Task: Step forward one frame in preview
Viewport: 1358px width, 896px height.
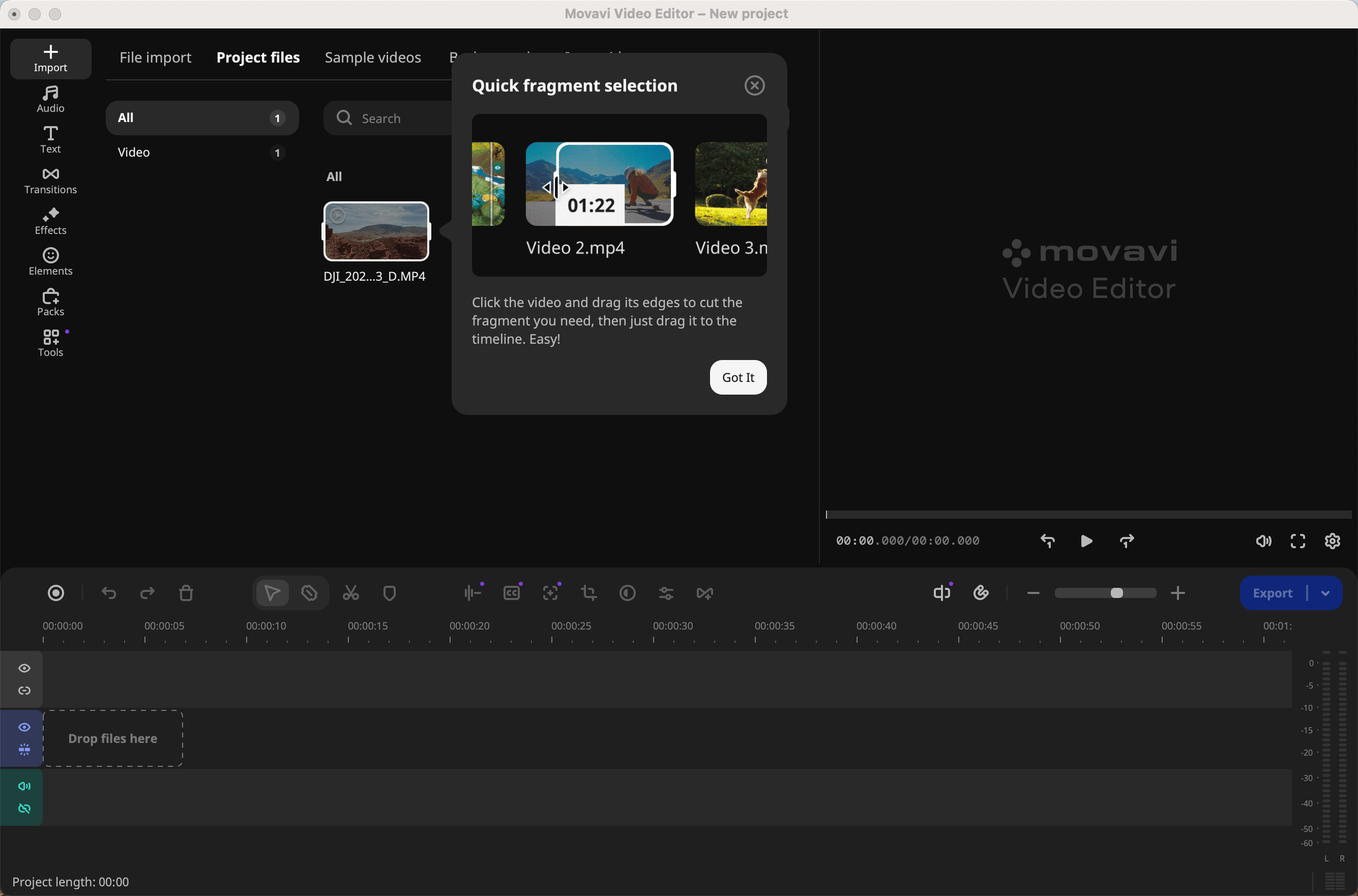Action: pos(1127,541)
